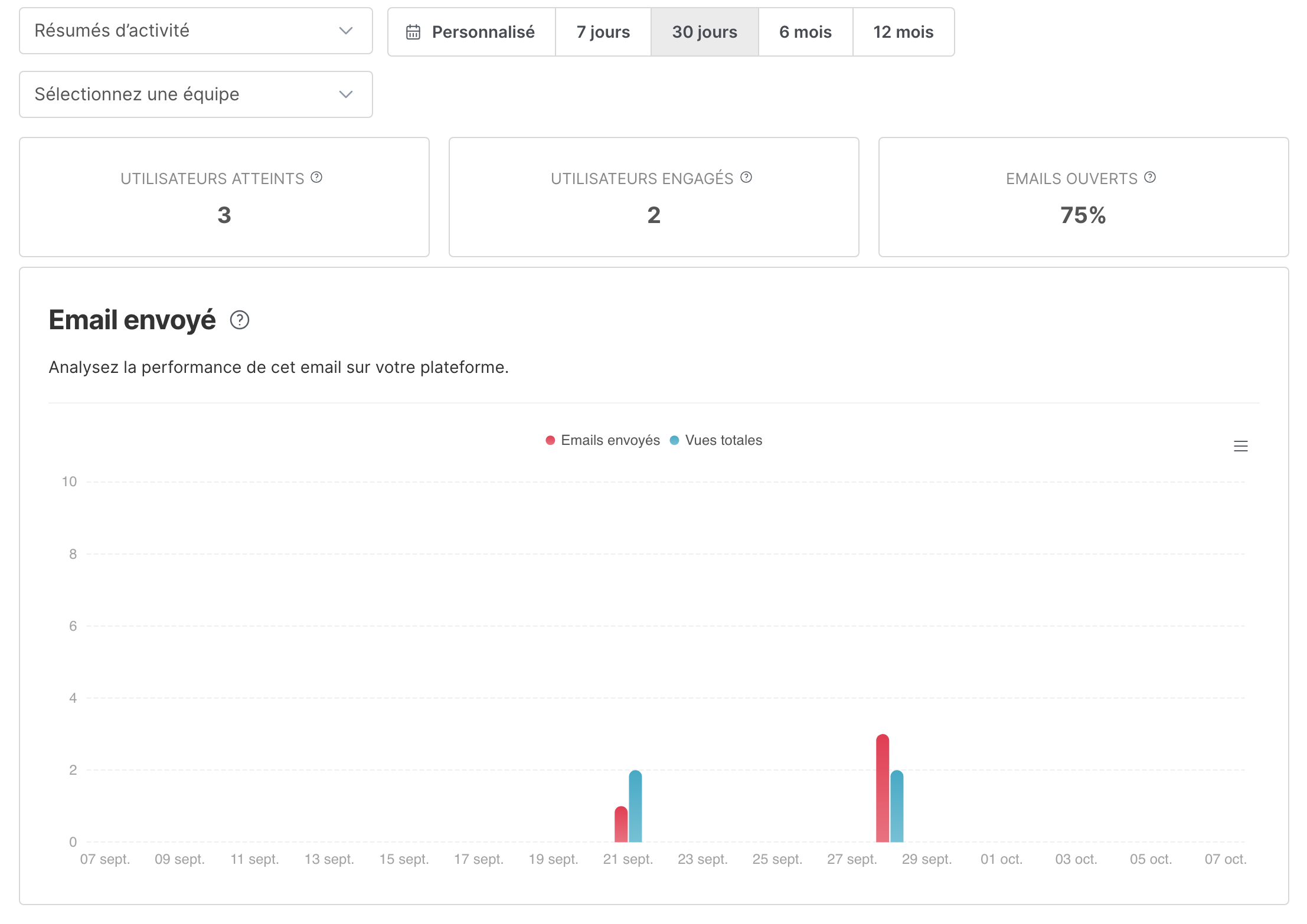Open the chart hamburger menu
The image size is (1307, 924).
point(1241,446)
